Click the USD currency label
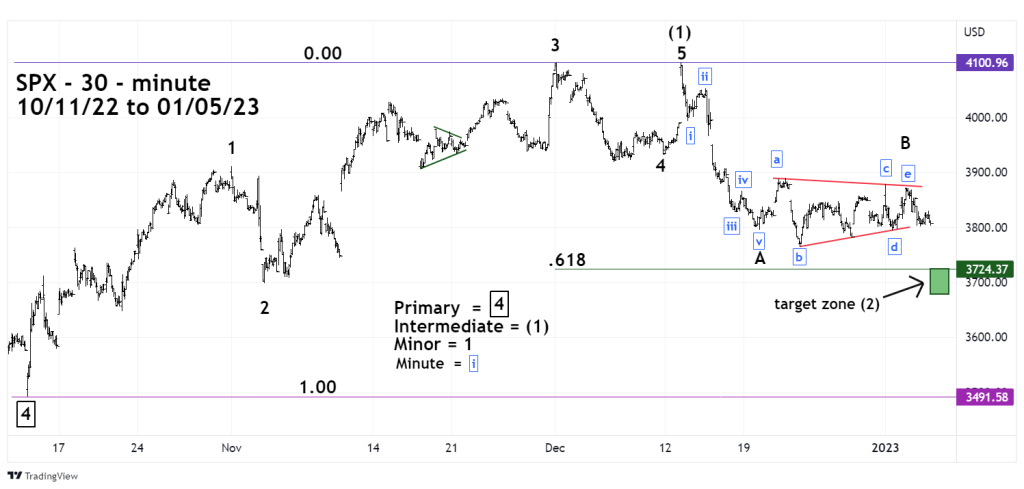 pos(975,32)
